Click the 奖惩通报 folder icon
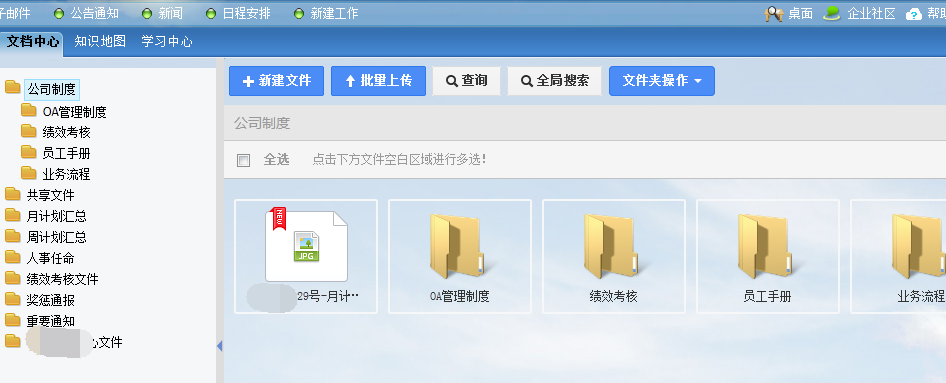 (x=13, y=299)
